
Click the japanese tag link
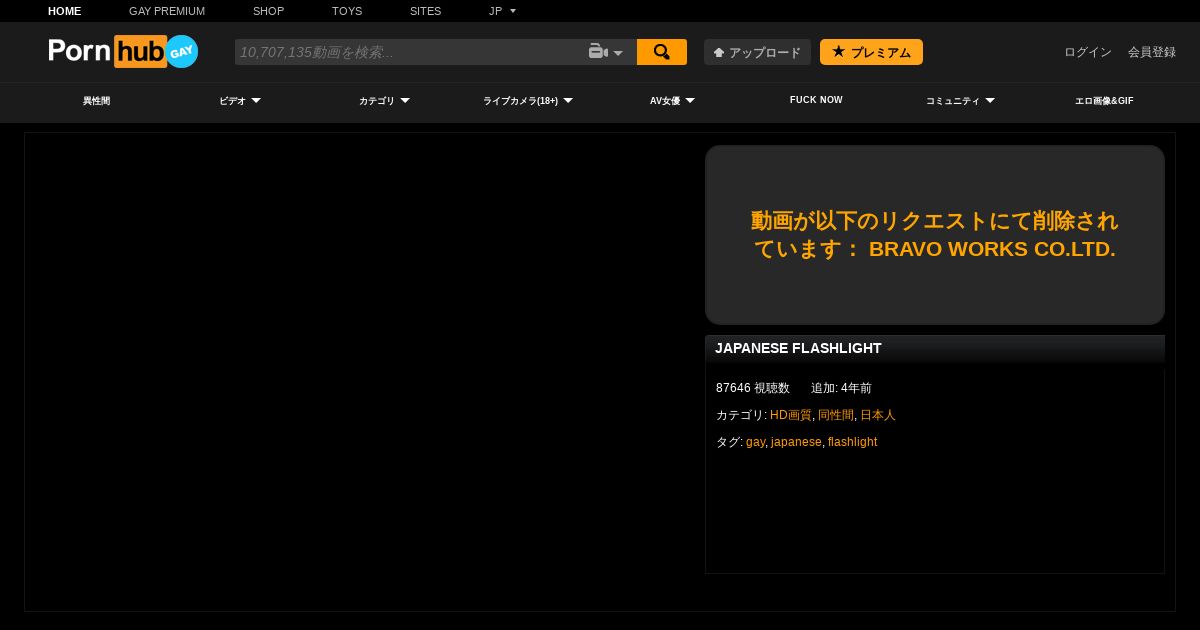click(796, 442)
